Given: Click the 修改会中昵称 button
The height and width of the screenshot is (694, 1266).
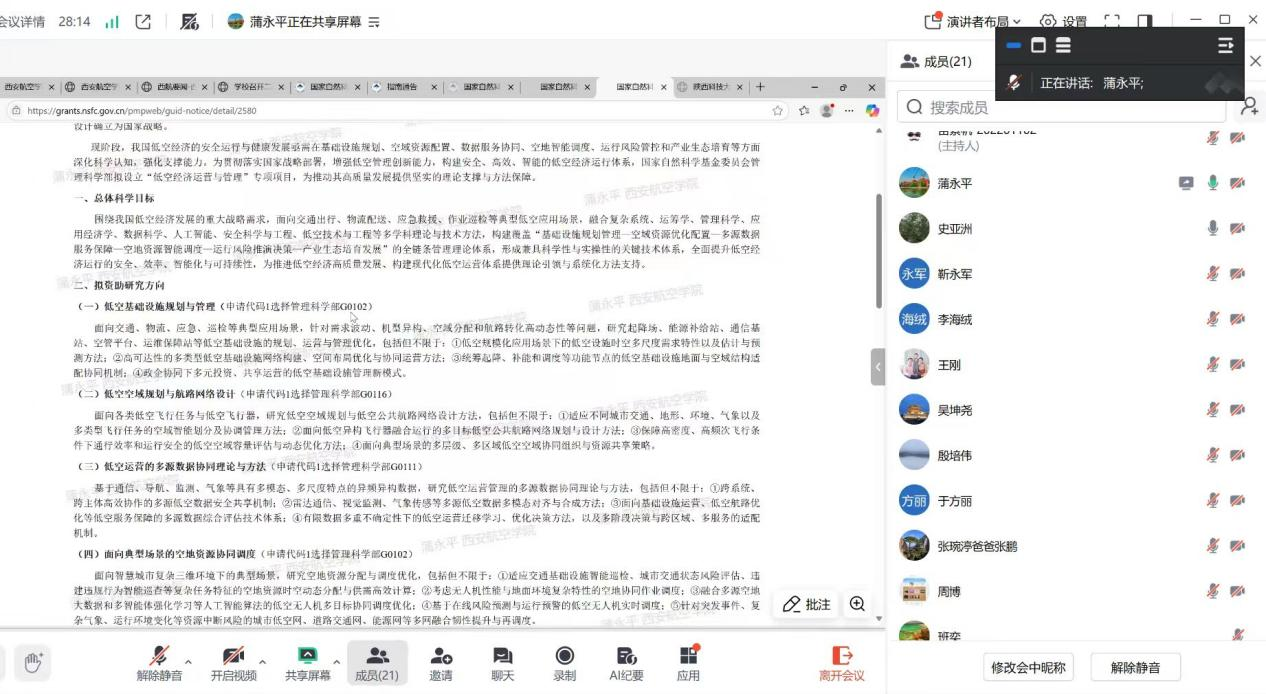Looking at the screenshot, I should [x=1028, y=667].
